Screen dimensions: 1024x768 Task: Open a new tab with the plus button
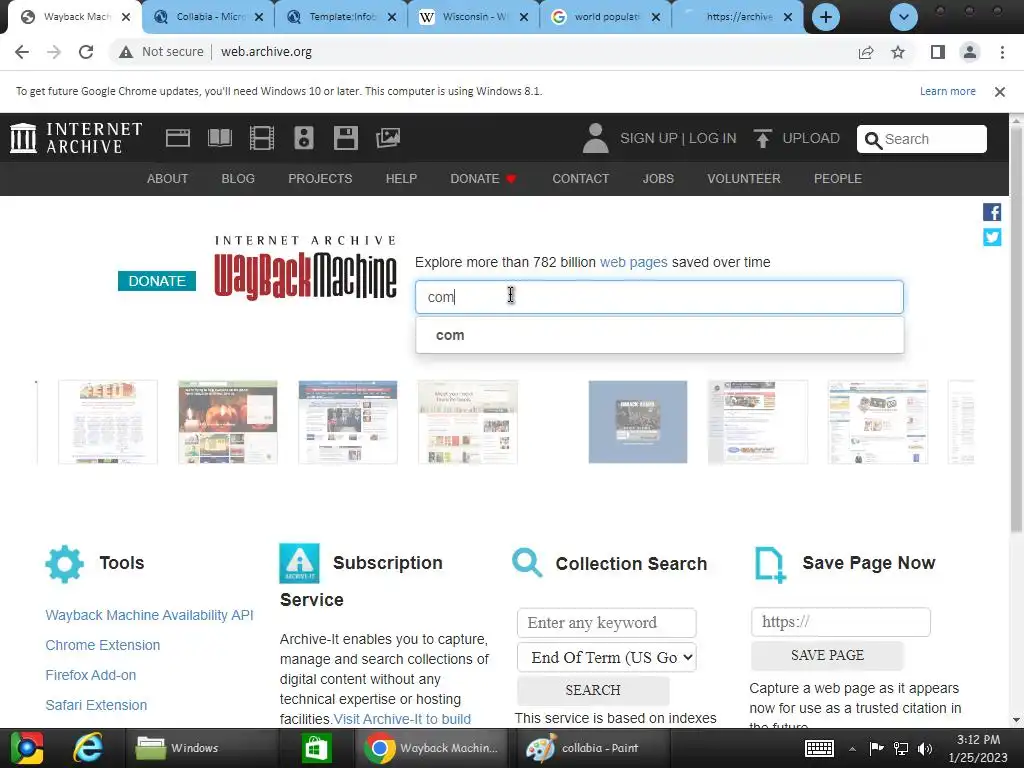pyautogui.click(x=825, y=17)
